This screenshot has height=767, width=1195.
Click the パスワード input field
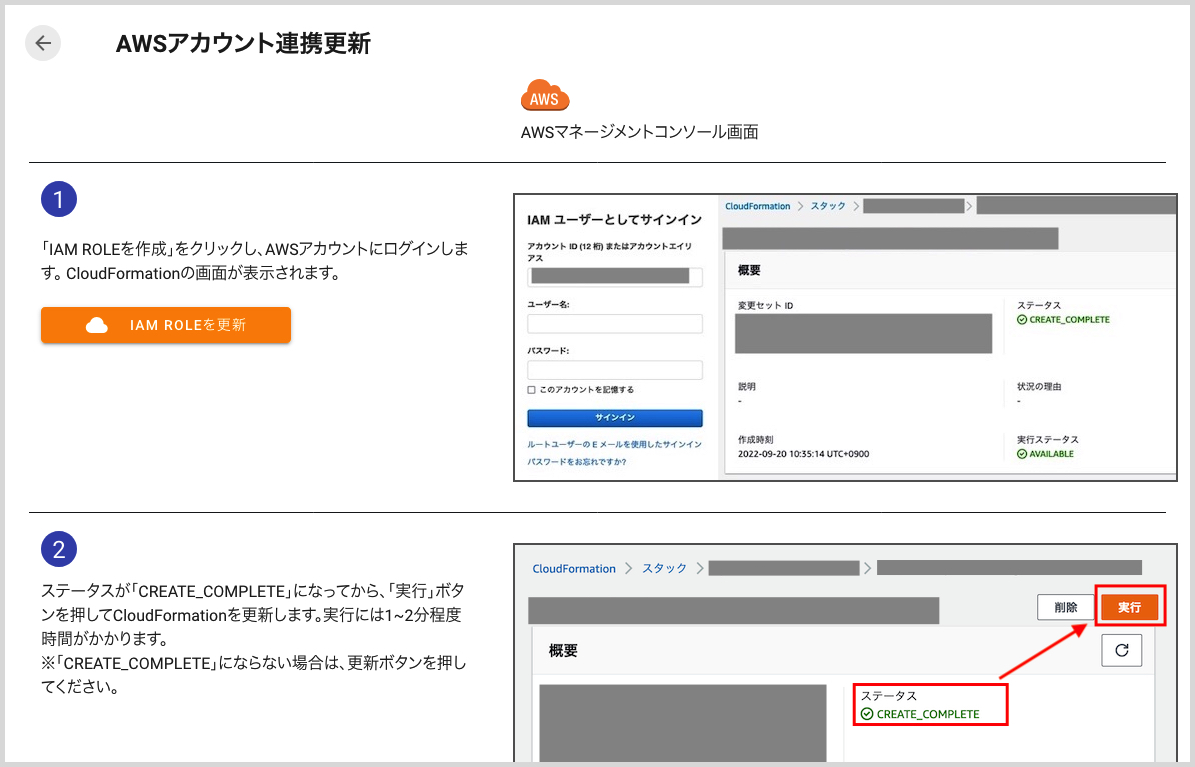coord(614,370)
